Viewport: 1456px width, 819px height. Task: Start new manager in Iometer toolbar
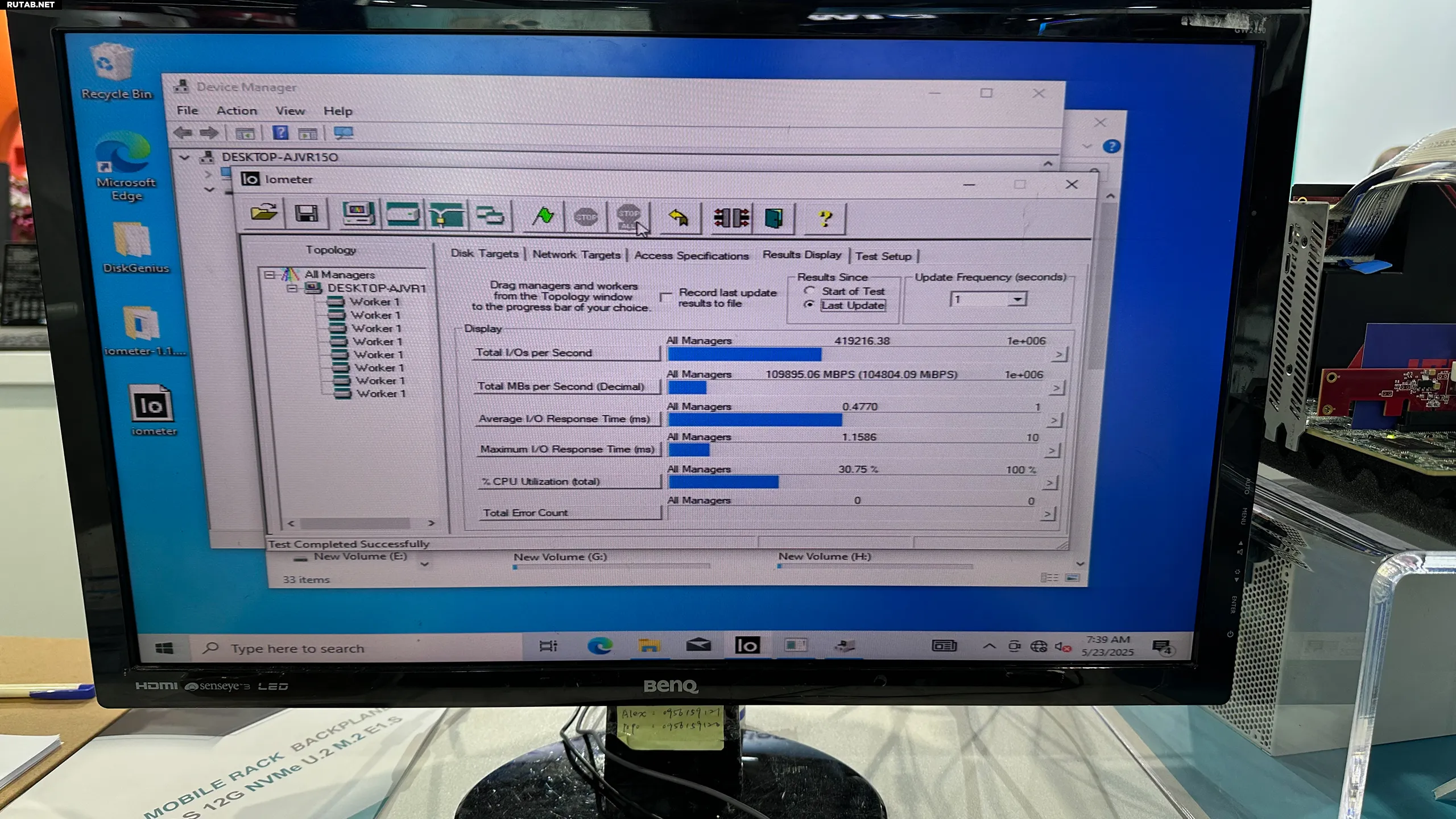pos(358,215)
